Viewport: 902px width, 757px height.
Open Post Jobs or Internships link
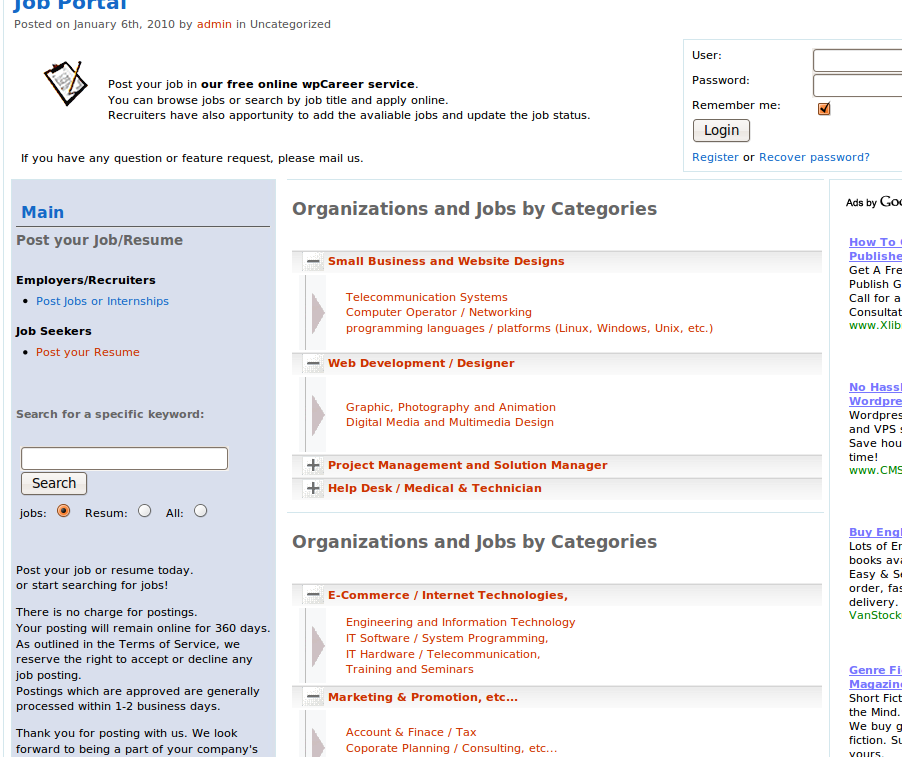102,301
